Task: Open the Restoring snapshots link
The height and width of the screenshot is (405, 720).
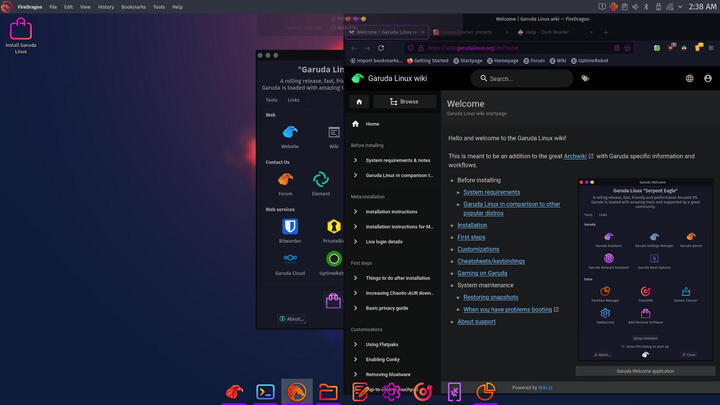Action: click(490, 298)
